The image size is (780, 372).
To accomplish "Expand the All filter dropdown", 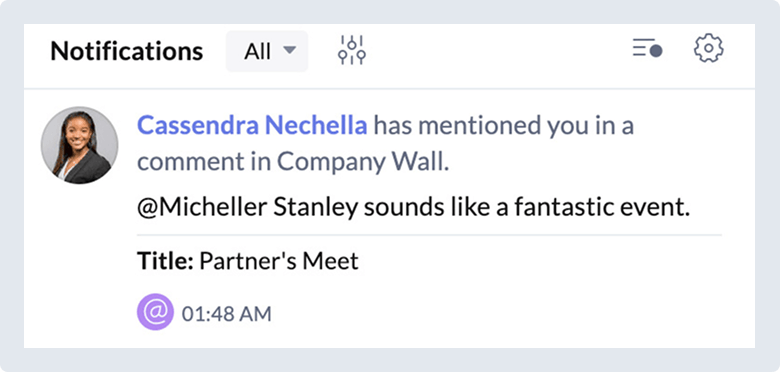I will 267,51.
